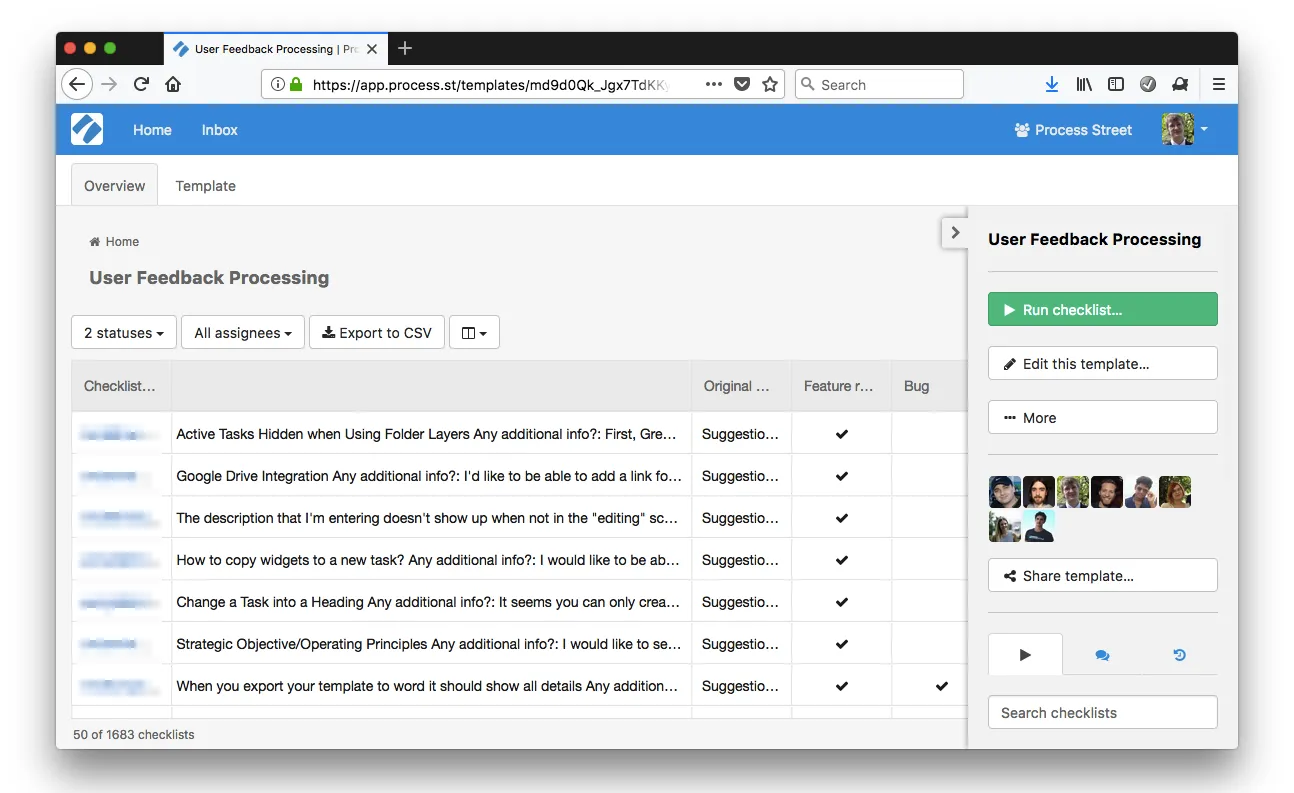Viewport: 1294px width, 793px height.
Task: Open Change a Task into a Heading row
Action: pos(429,602)
